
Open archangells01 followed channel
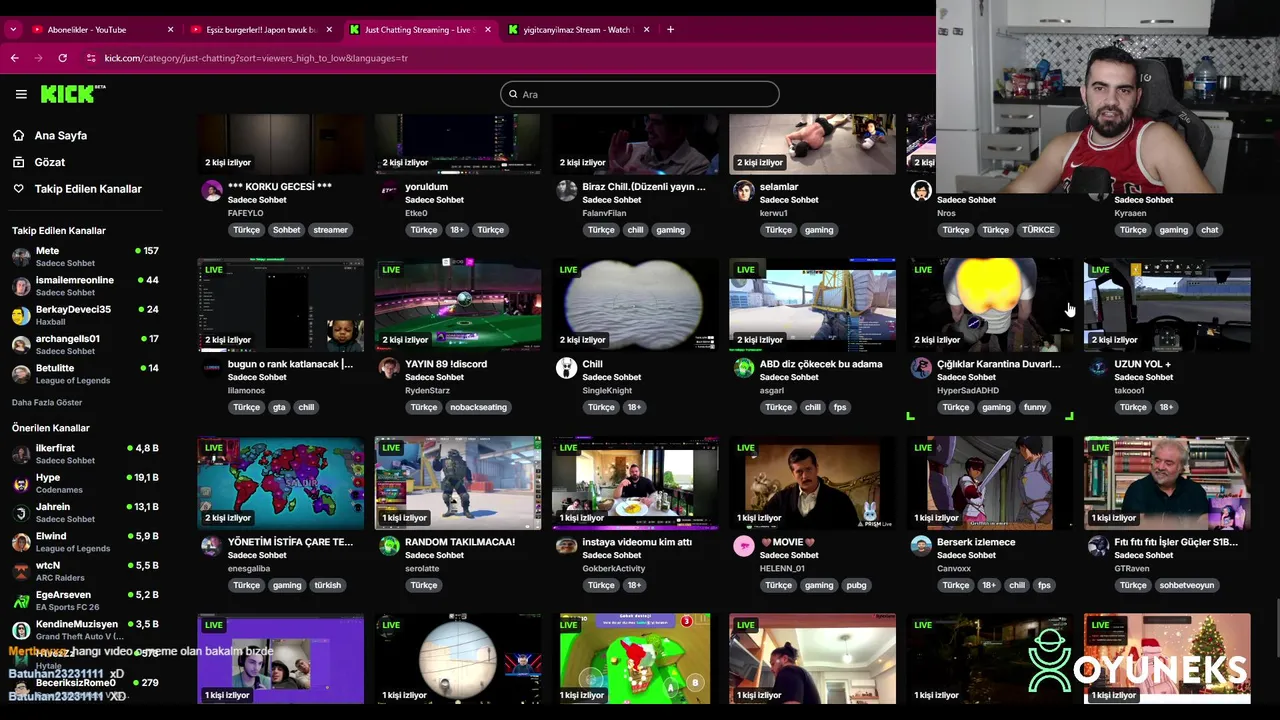click(85, 345)
